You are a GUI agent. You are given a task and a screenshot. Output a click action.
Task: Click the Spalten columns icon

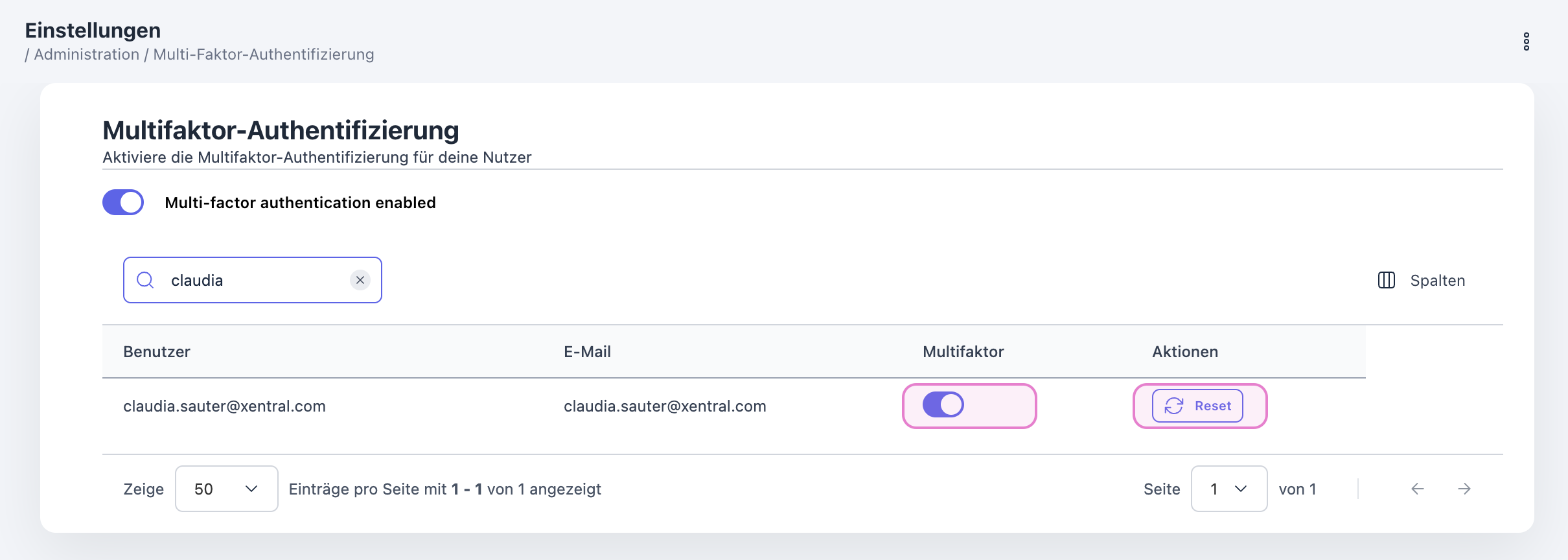1387,280
